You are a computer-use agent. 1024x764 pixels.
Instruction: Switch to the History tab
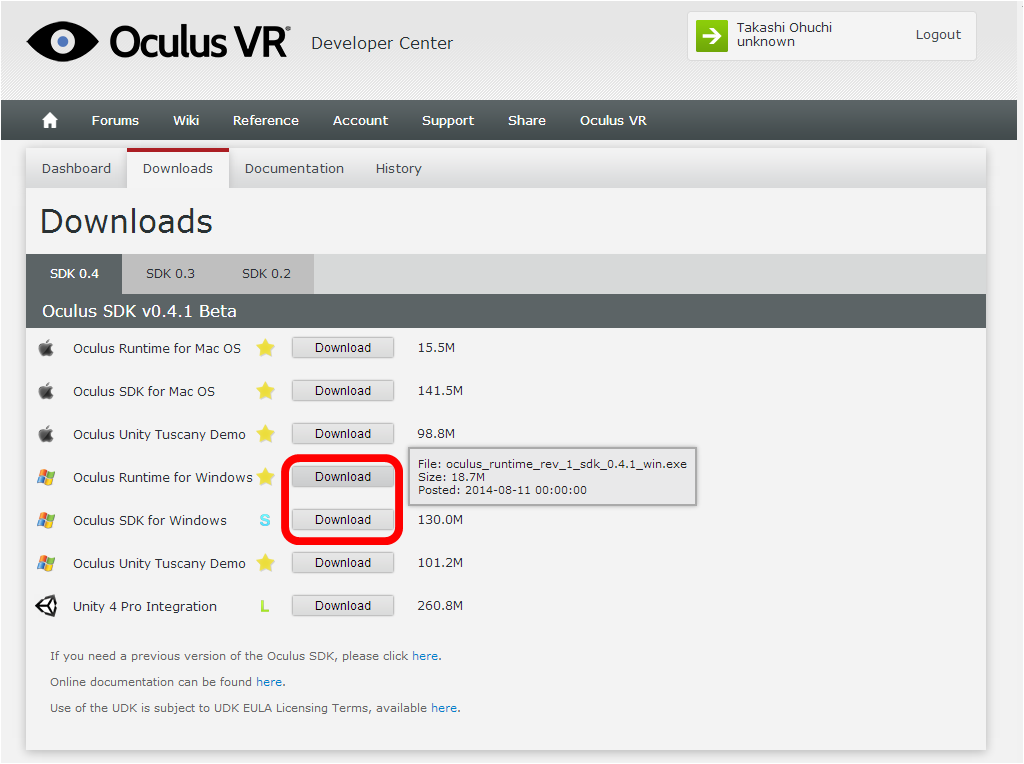tap(398, 168)
